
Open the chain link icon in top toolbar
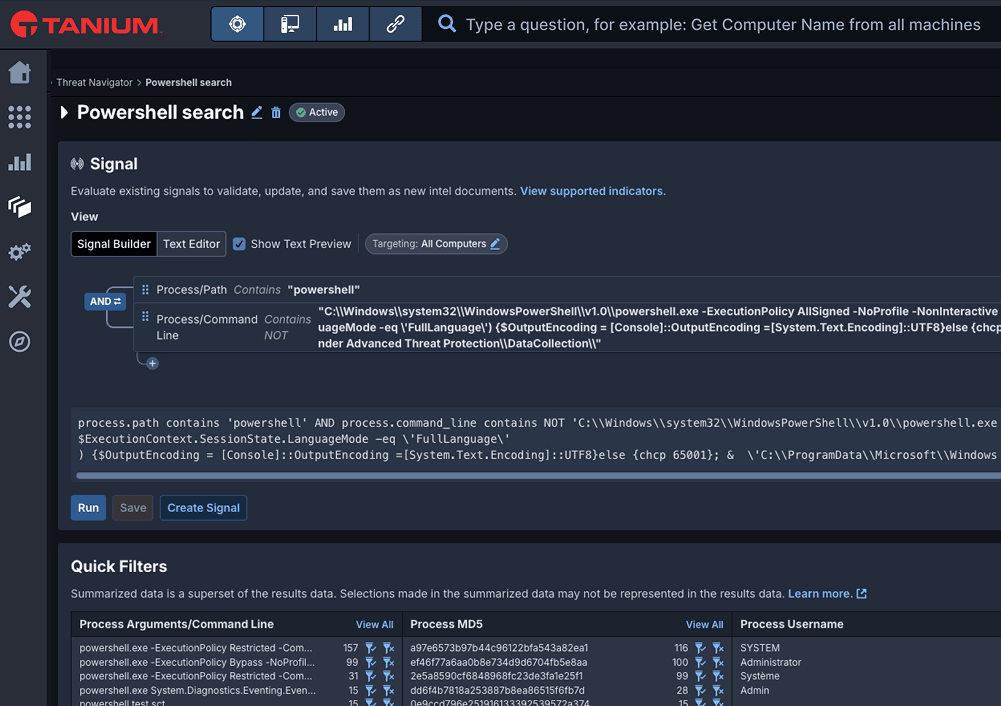coord(395,24)
